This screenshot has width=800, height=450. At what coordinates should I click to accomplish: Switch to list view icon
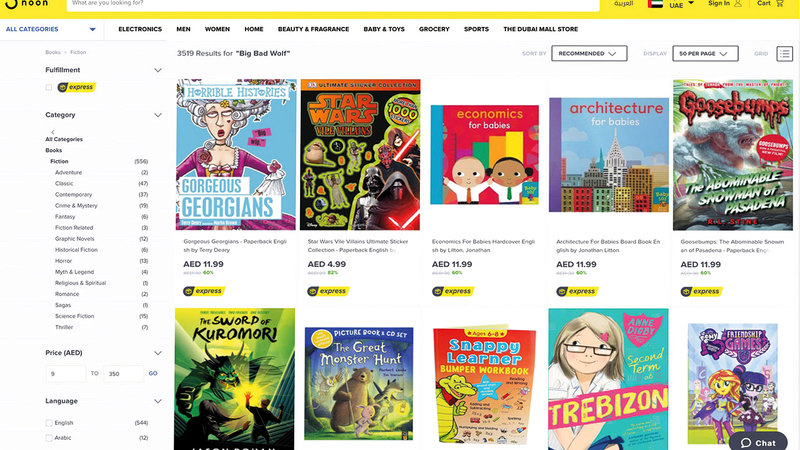[x=785, y=54]
